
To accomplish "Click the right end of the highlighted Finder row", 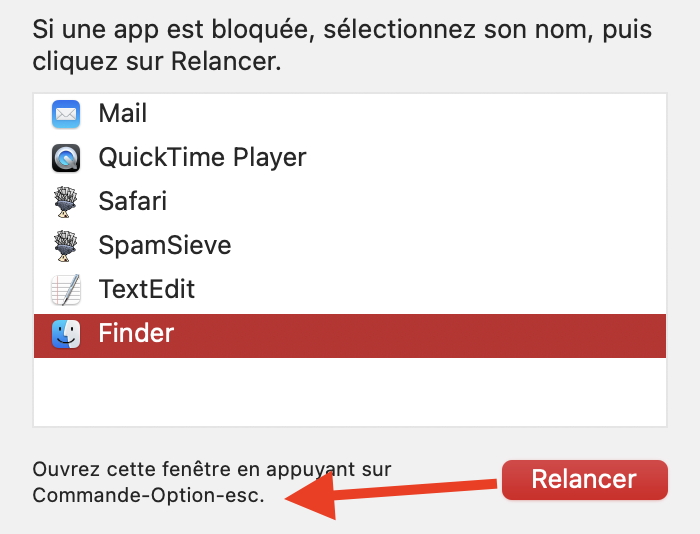I will coord(640,334).
